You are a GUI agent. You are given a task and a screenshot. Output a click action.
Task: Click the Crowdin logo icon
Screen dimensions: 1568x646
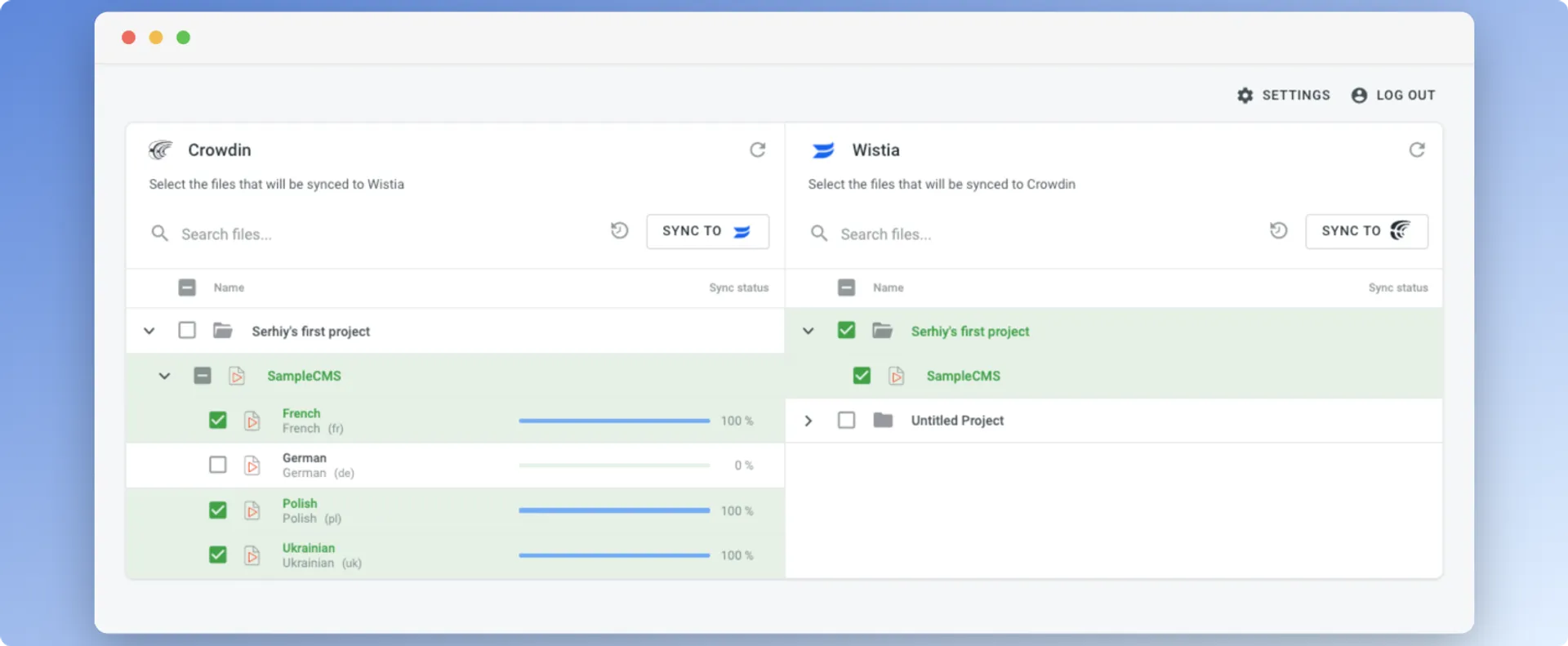[x=160, y=150]
